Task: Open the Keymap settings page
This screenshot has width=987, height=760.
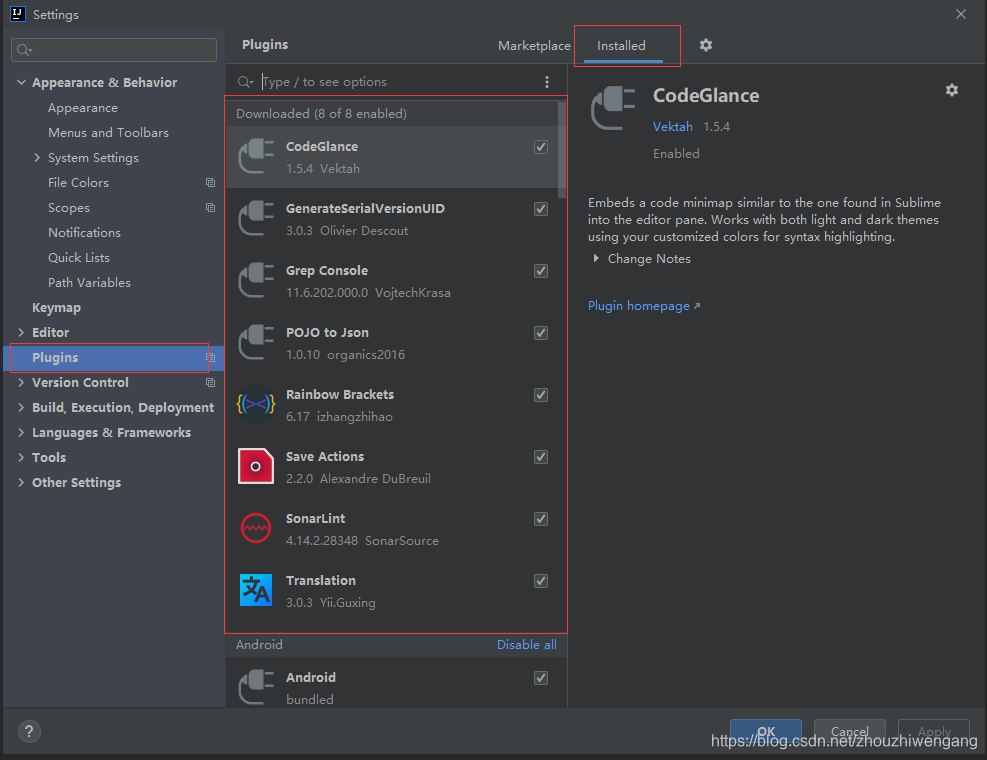Action: [56, 308]
